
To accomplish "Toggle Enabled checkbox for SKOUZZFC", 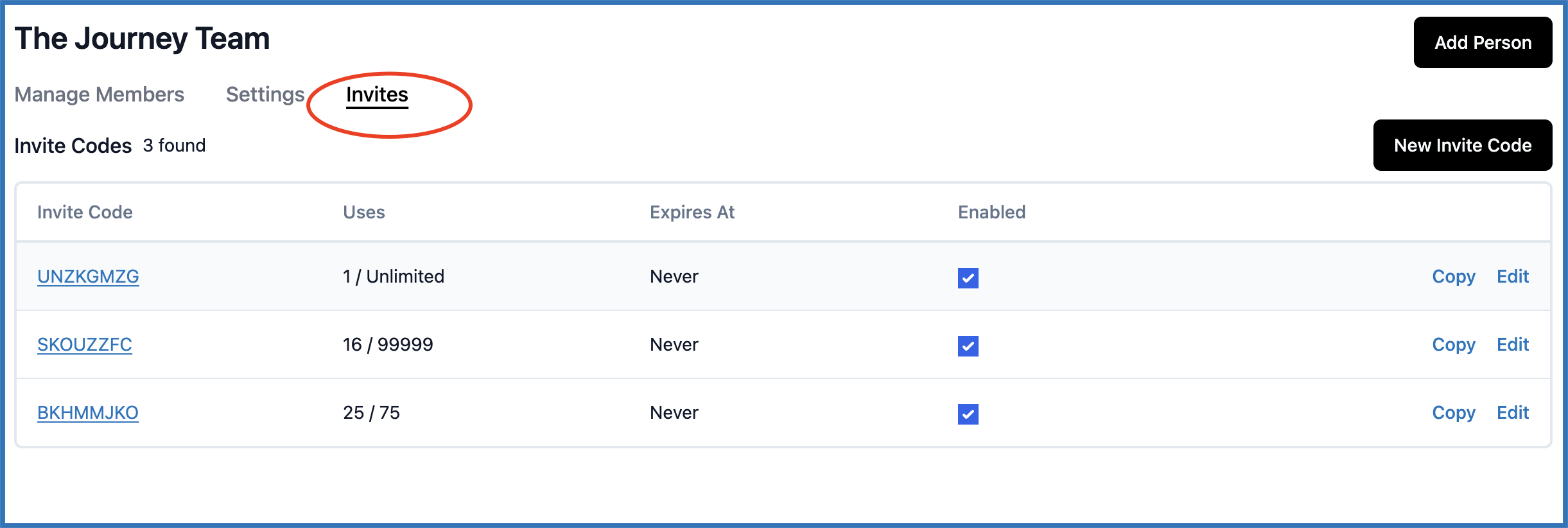I will (968, 346).
